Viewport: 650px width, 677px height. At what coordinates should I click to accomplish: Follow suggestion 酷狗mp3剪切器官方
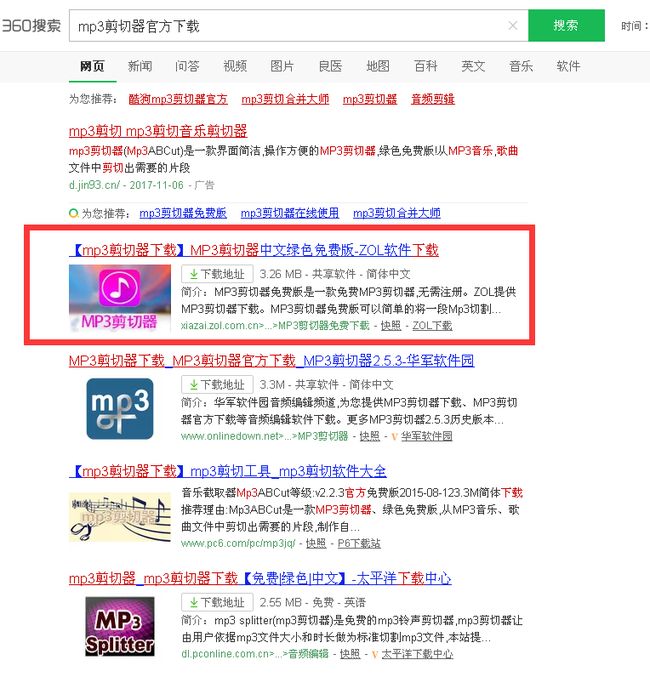coord(178,99)
